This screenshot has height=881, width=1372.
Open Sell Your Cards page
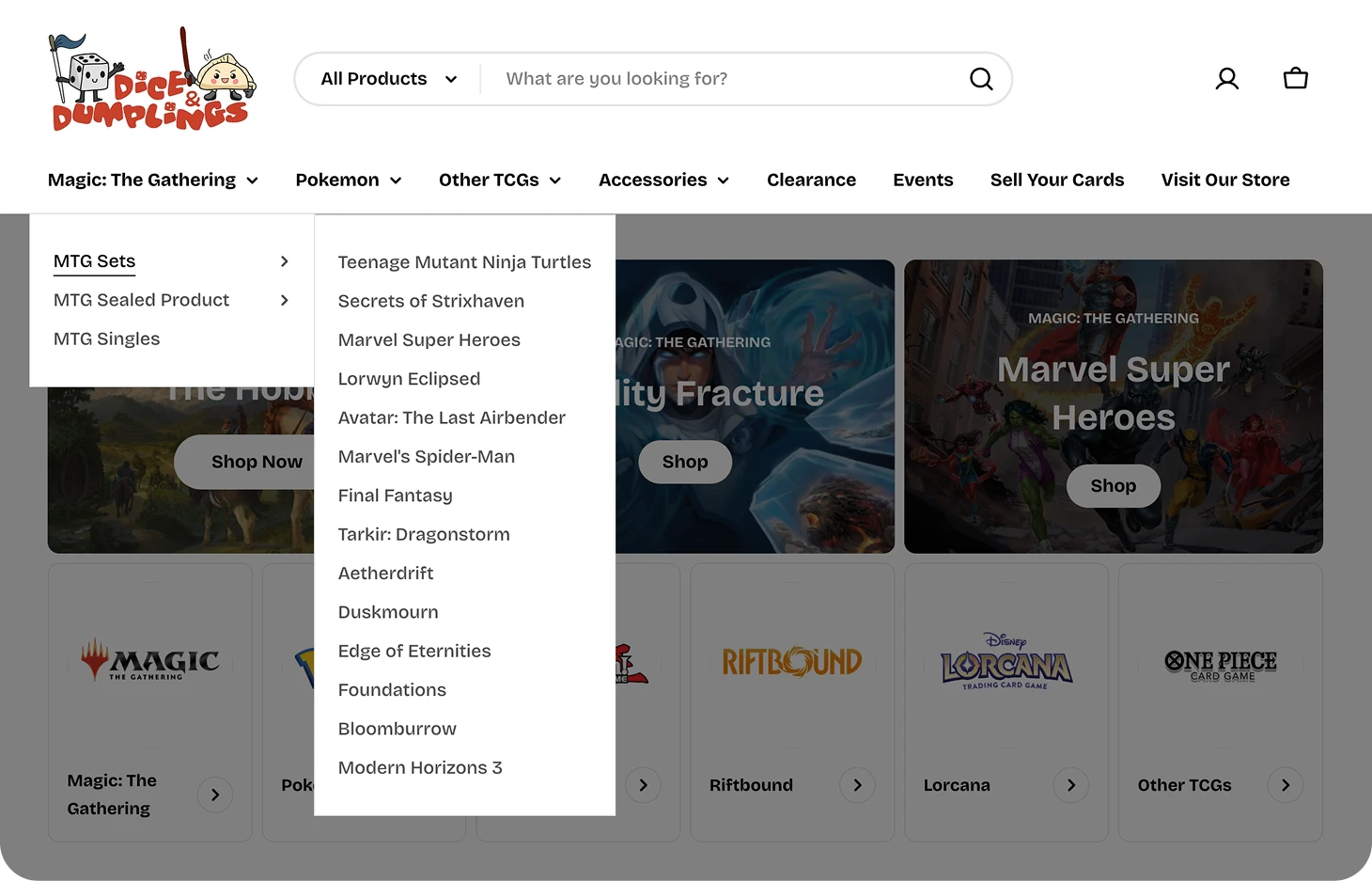pos(1057,180)
